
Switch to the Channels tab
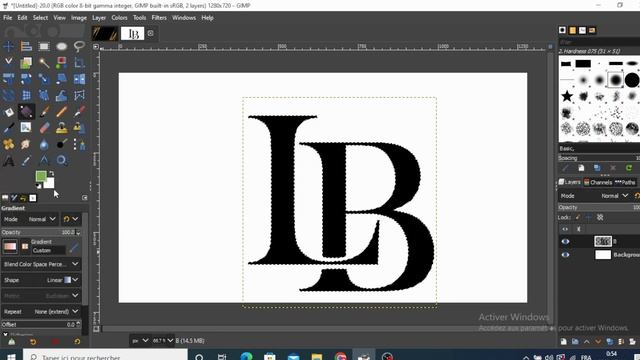(598, 182)
